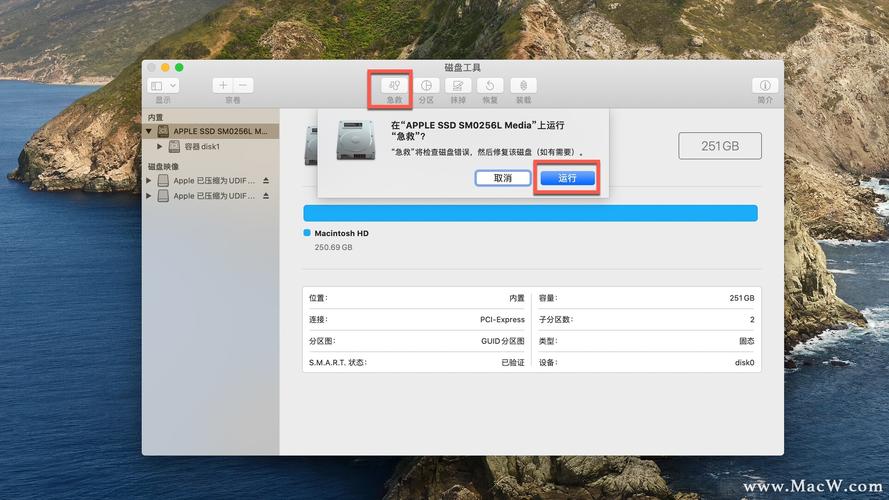
Task: Click the Macintosh HD label
Action: point(341,233)
